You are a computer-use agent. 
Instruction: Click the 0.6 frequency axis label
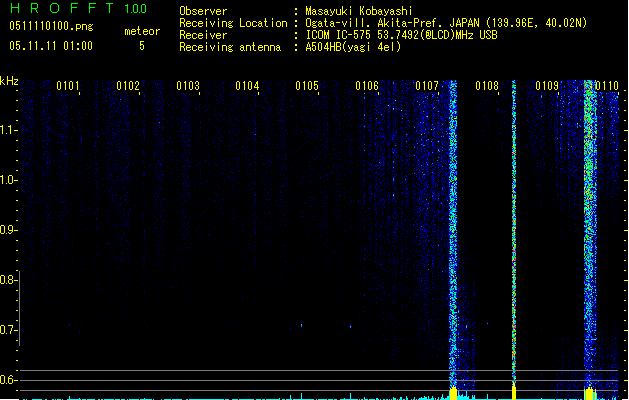click(8, 380)
